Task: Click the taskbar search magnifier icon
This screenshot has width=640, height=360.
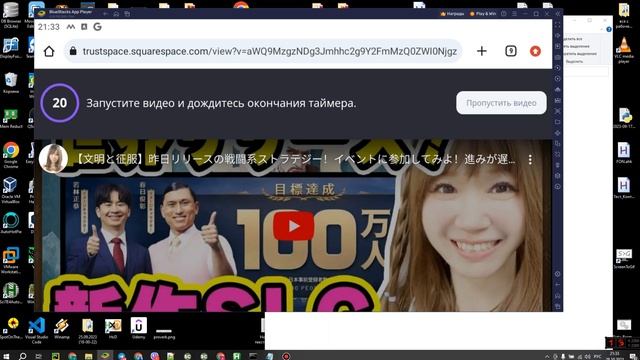Action: pyautogui.click(x=22, y=356)
